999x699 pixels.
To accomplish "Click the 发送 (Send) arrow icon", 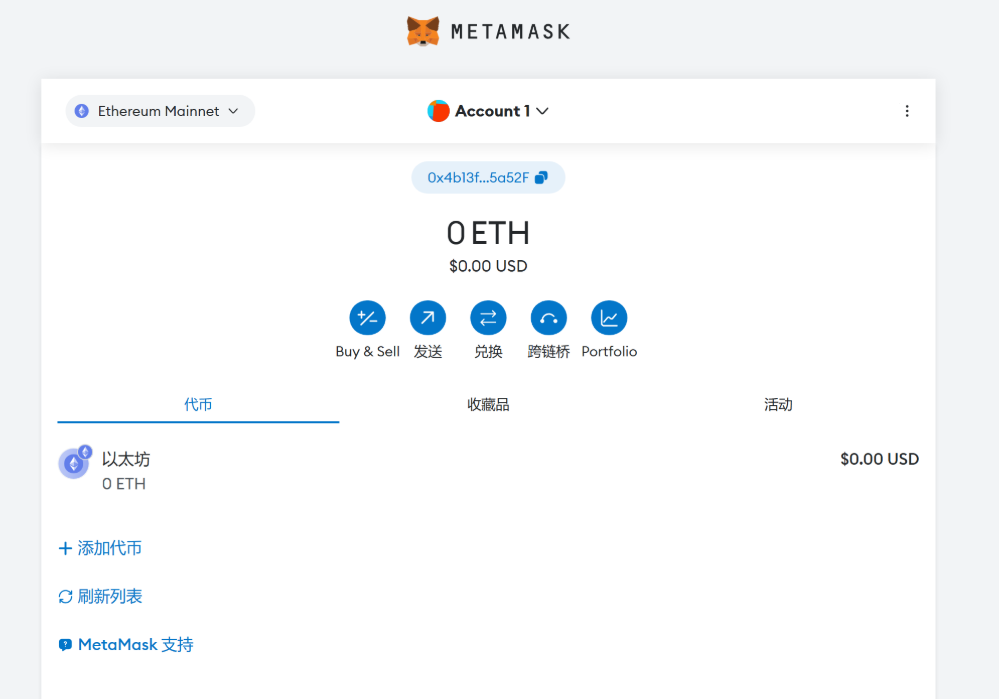I will tap(428, 317).
